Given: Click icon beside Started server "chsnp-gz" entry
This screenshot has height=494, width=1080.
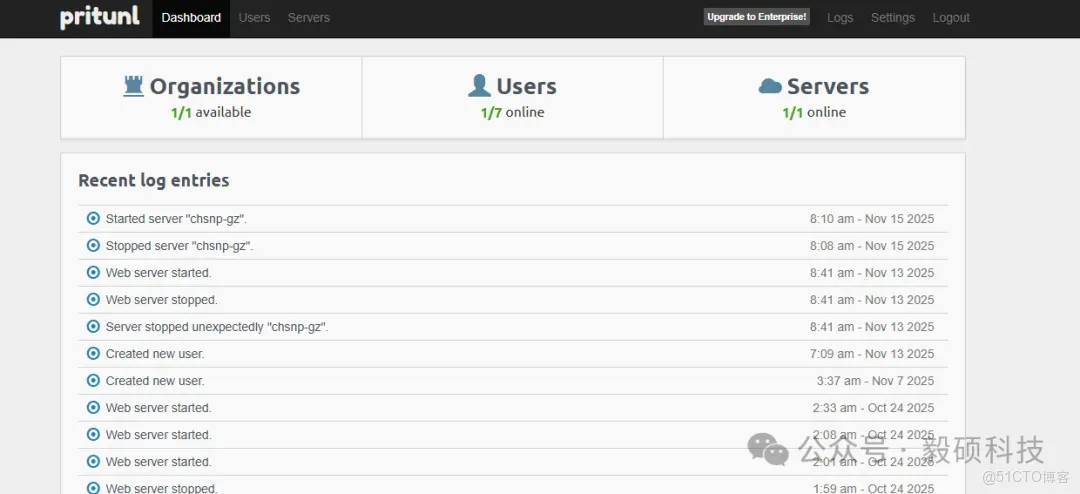Looking at the screenshot, I should point(94,218).
